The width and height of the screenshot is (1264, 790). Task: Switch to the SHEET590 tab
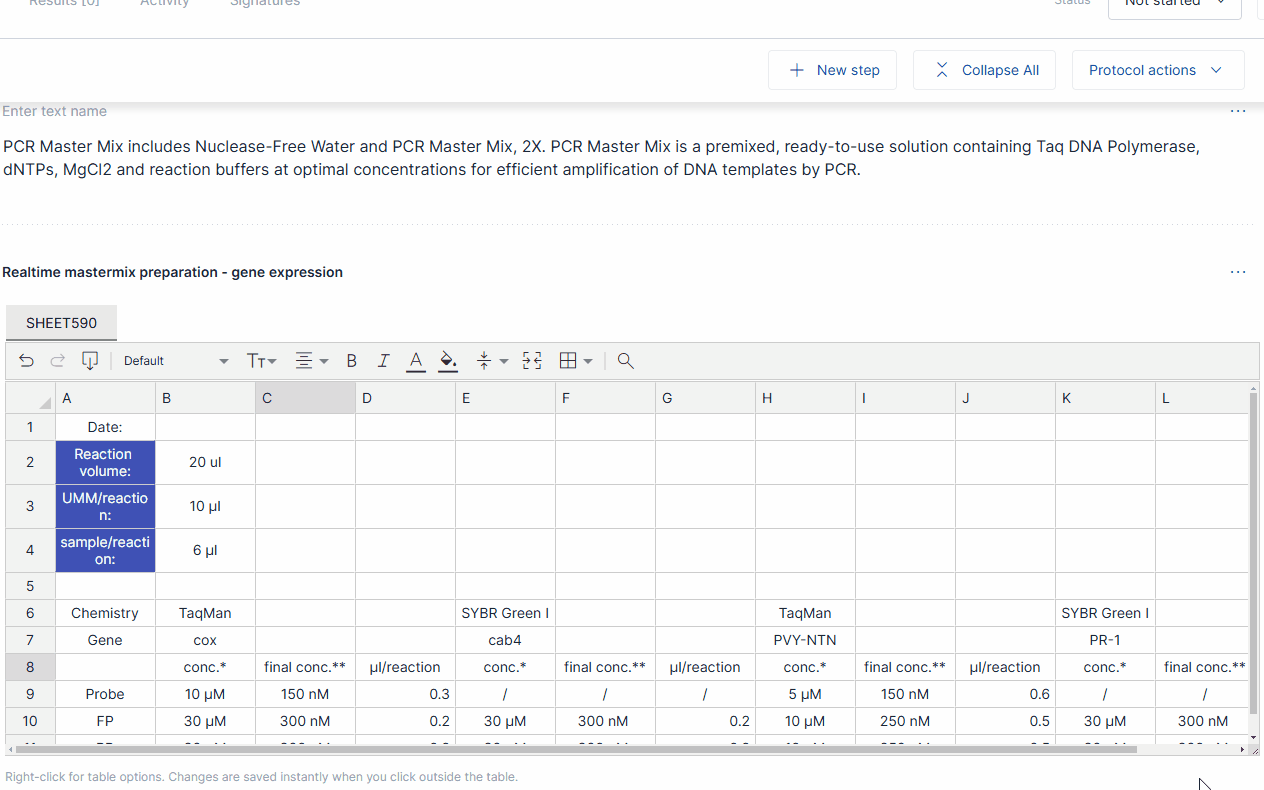[x=61, y=322]
